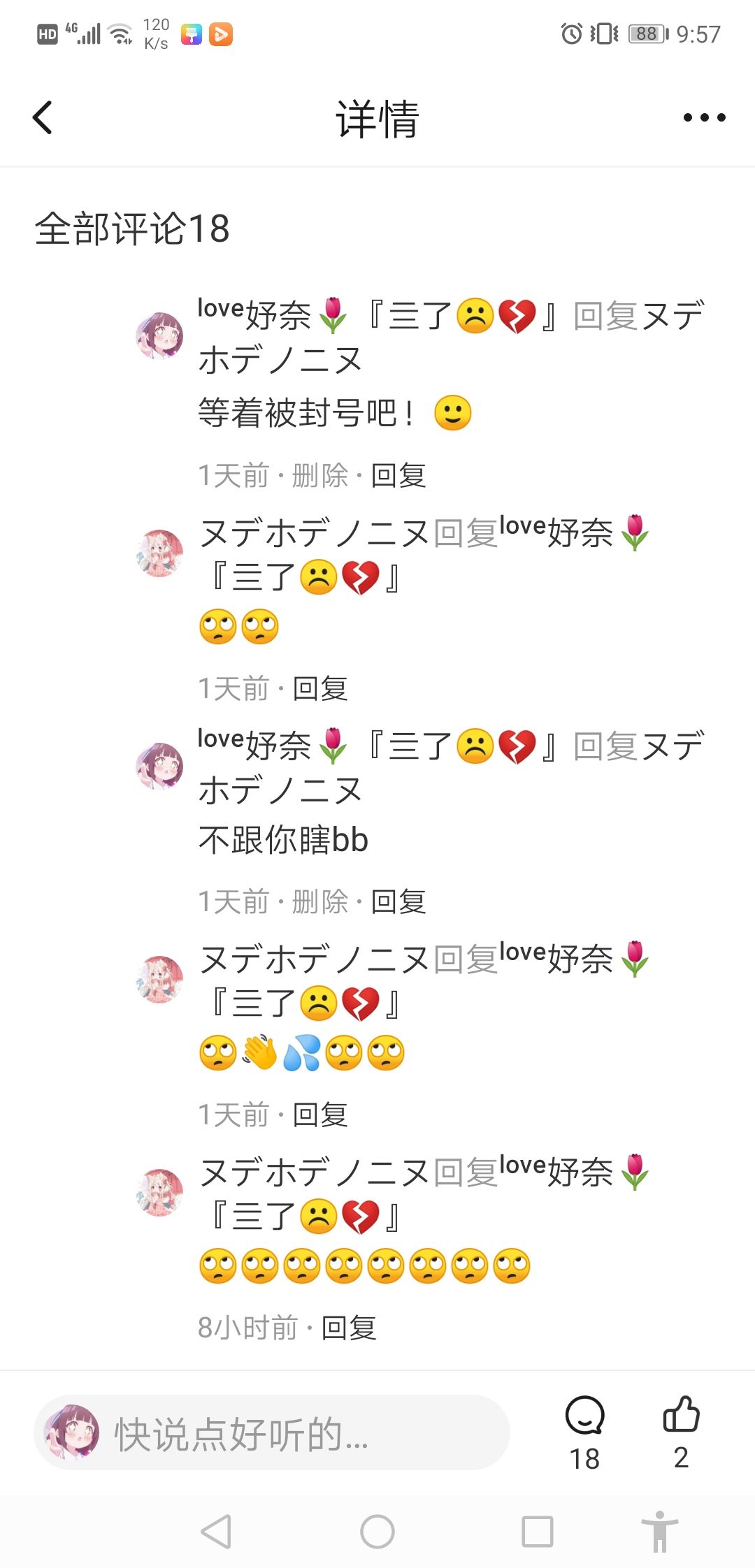Viewport: 755px width, 1568px height.
Task: Reply to the comment 等着被封号吧
Action: (398, 476)
